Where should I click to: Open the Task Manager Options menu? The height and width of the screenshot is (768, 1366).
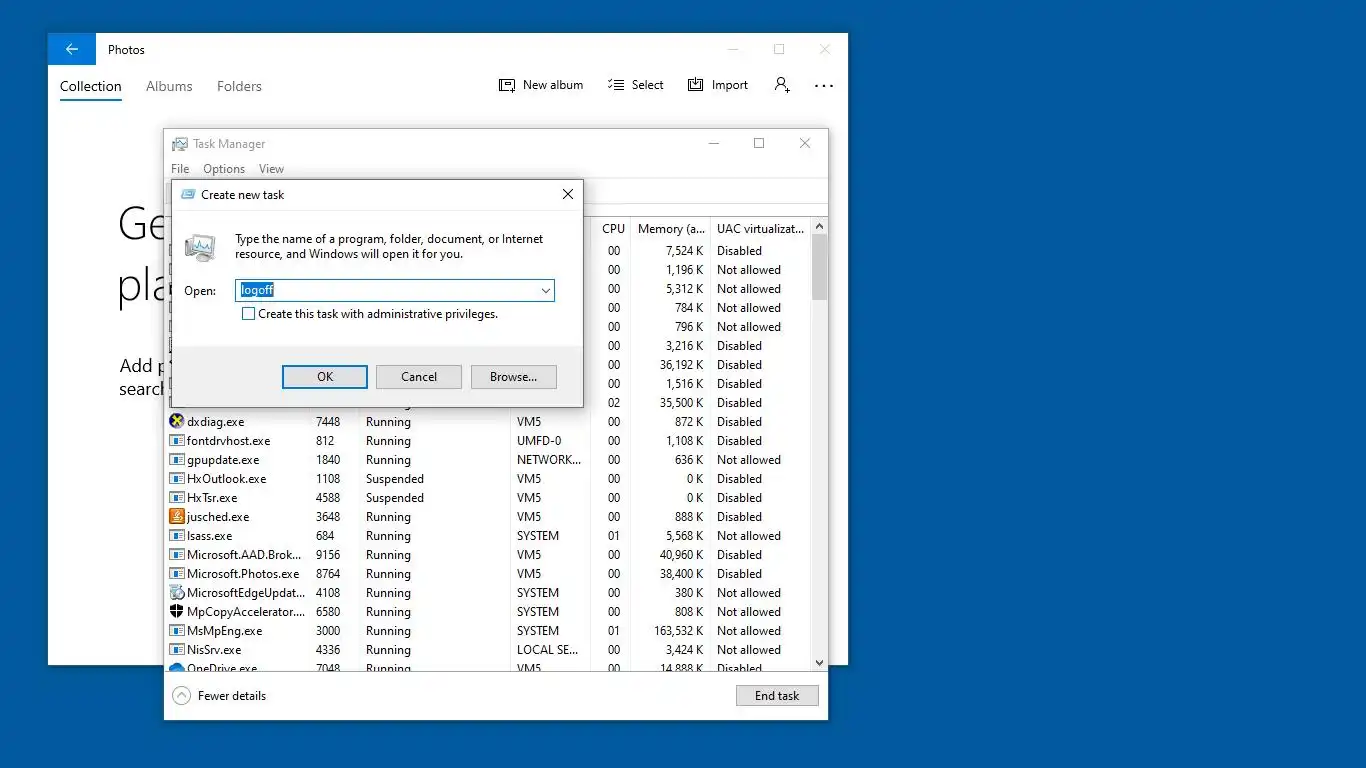224,169
